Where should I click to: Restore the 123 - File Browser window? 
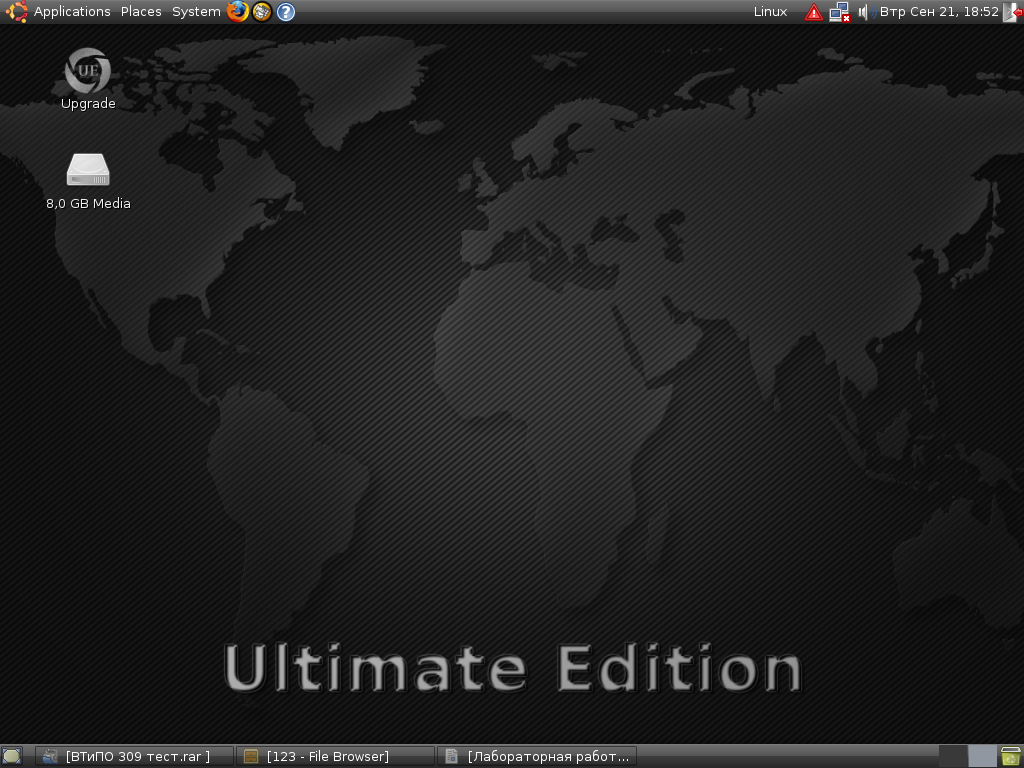[335, 756]
